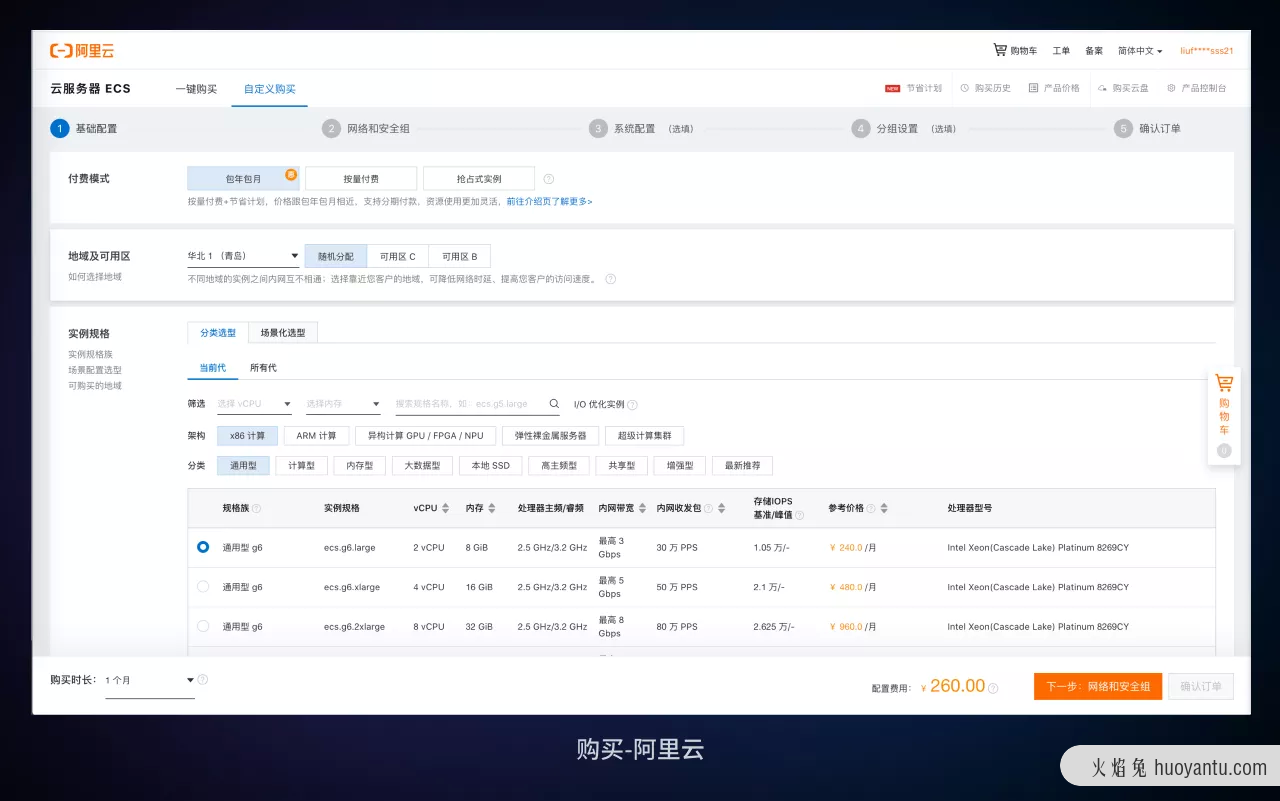Viewport: 1280px width, 801px height.
Task: Click help icon beside 内网收发包 header
Action: (709, 508)
